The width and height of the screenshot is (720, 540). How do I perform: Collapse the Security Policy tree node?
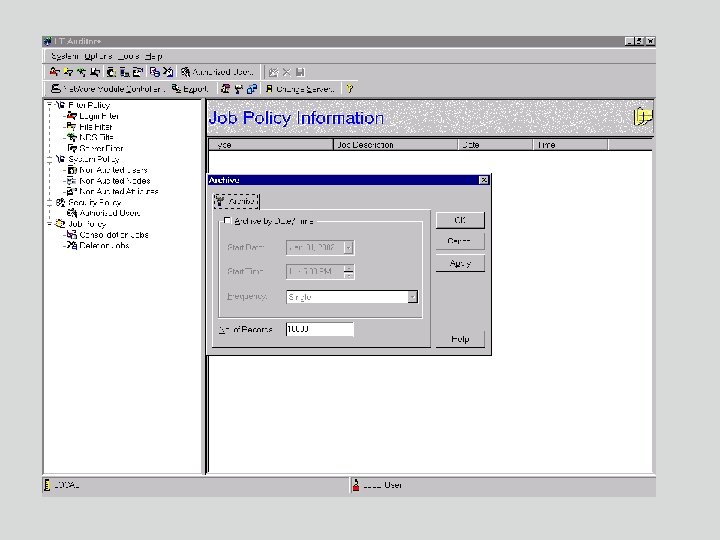(50, 202)
